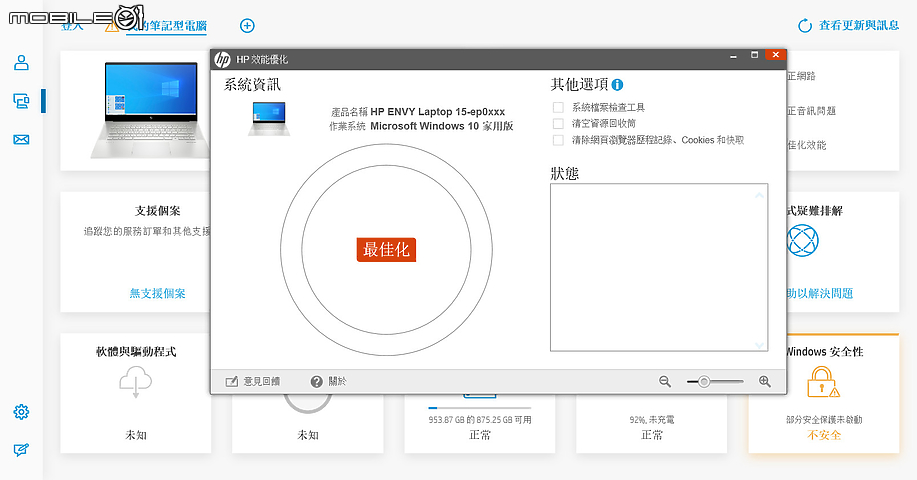Click the 狀態 box scroll up arrow
This screenshot has width=917, height=480.
tap(759, 195)
